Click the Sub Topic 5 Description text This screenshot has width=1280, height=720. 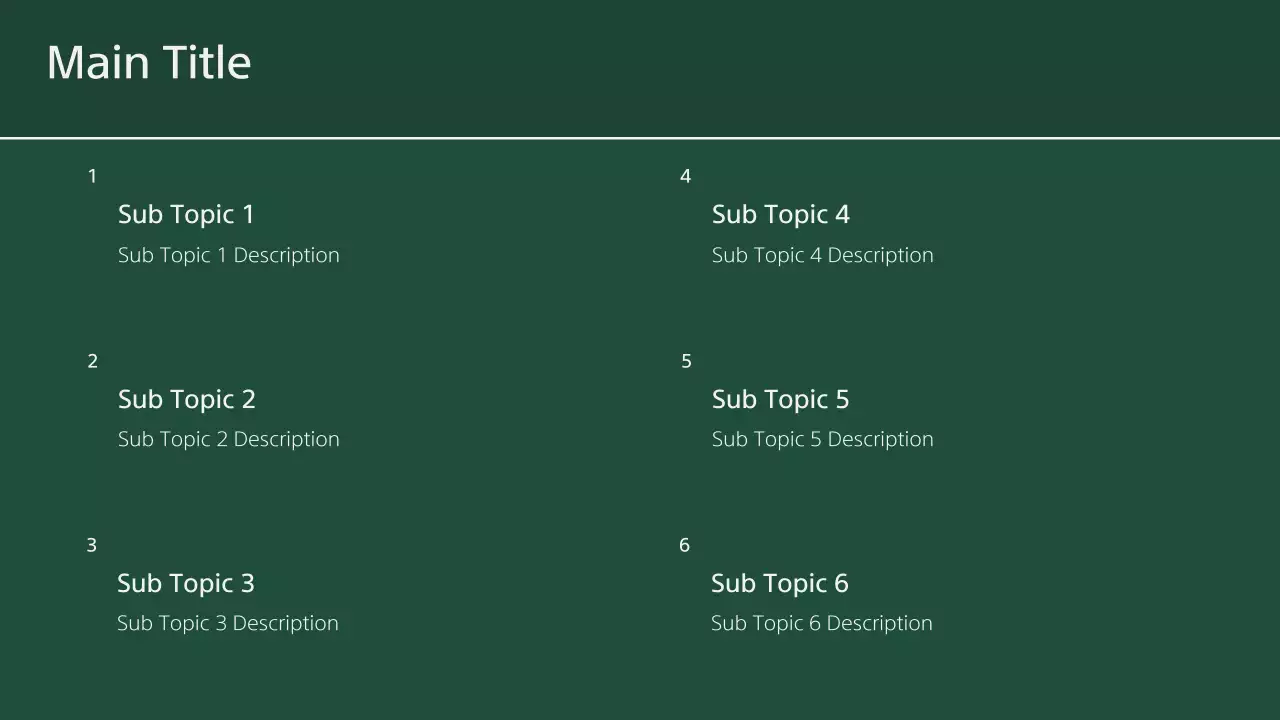822,439
